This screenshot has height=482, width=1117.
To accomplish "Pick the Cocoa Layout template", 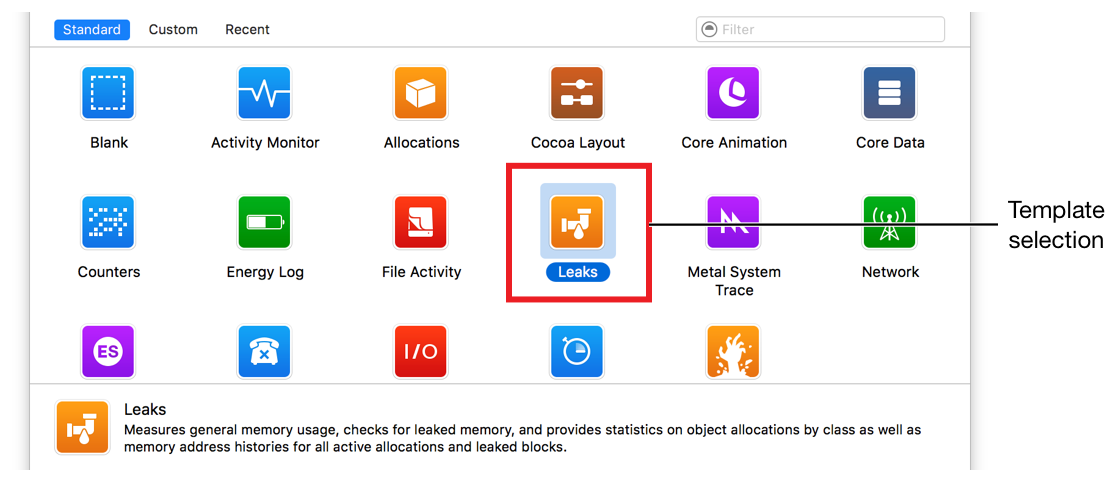I will 577,93.
